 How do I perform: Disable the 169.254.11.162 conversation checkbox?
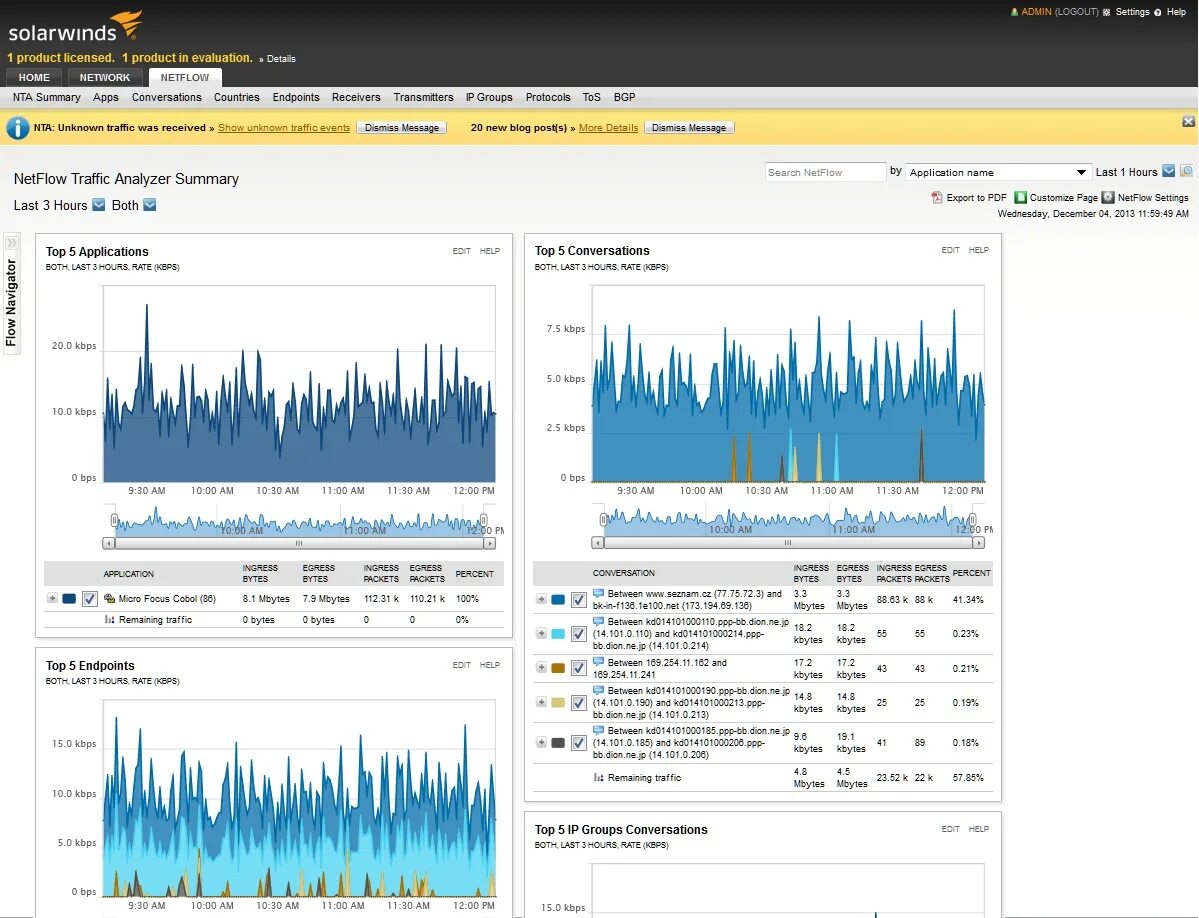579,668
